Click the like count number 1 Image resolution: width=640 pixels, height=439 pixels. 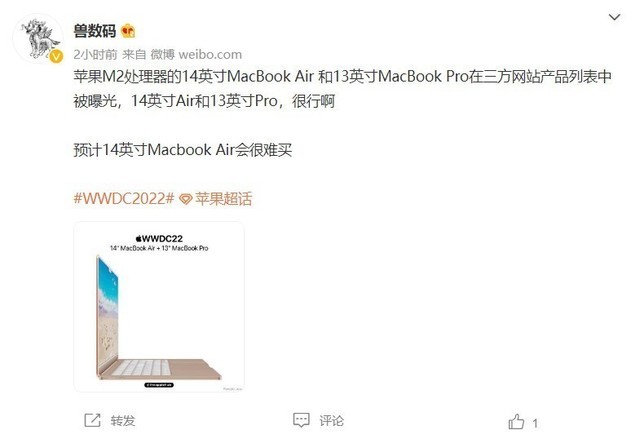(x=535, y=423)
